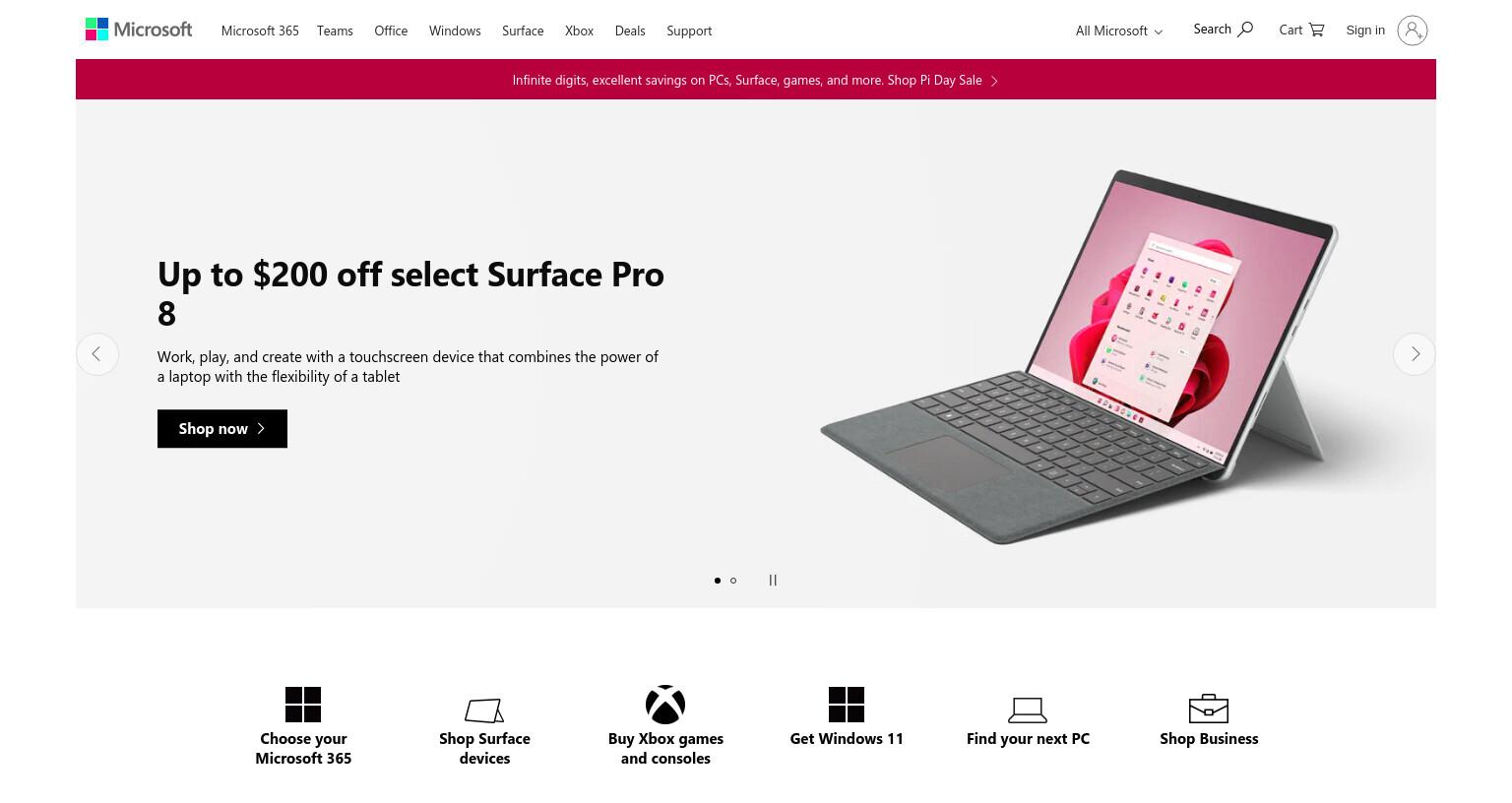Switch to the second carousel slide dot

tap(733, 581)
